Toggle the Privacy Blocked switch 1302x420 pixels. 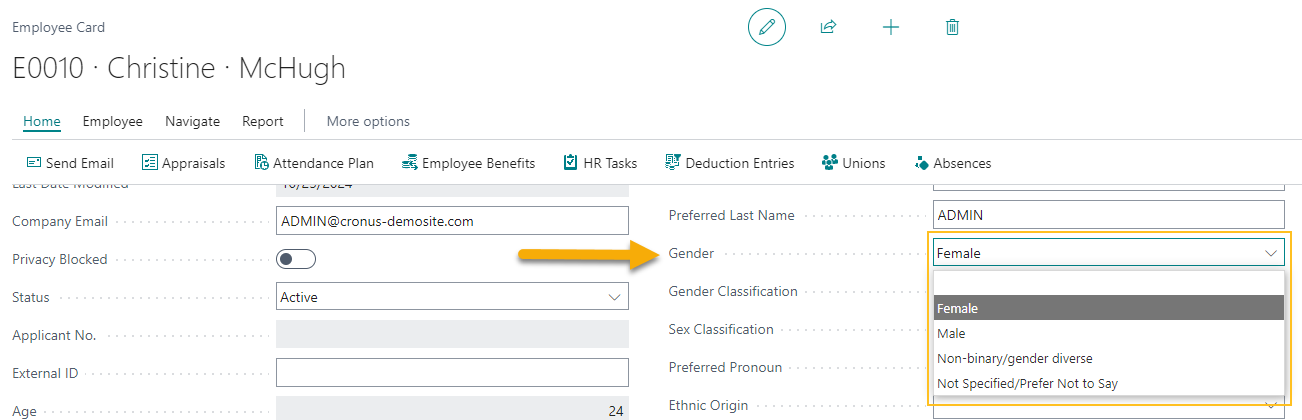tap(296, 259)
